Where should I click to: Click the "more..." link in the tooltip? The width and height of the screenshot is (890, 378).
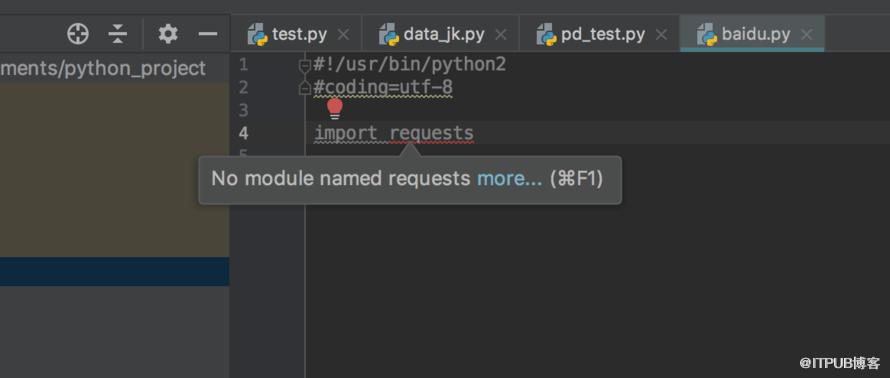(510, 179)
